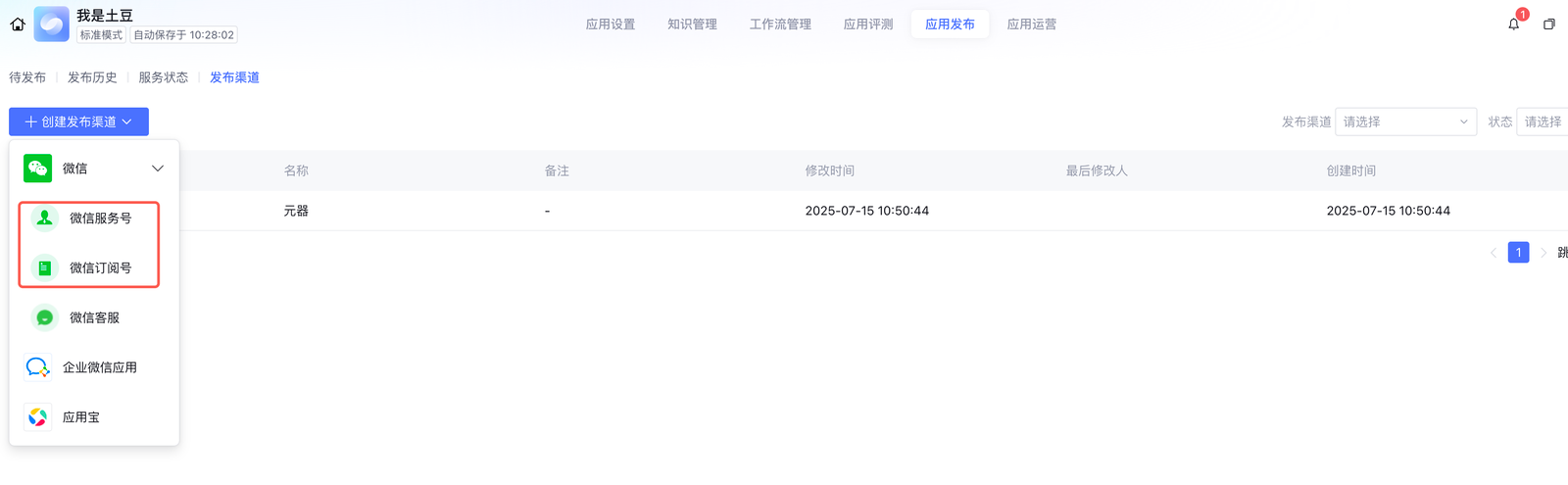This screenshot has height=485, width=1568.
Task: Click the 元器 row name
Action: (296, 211)
